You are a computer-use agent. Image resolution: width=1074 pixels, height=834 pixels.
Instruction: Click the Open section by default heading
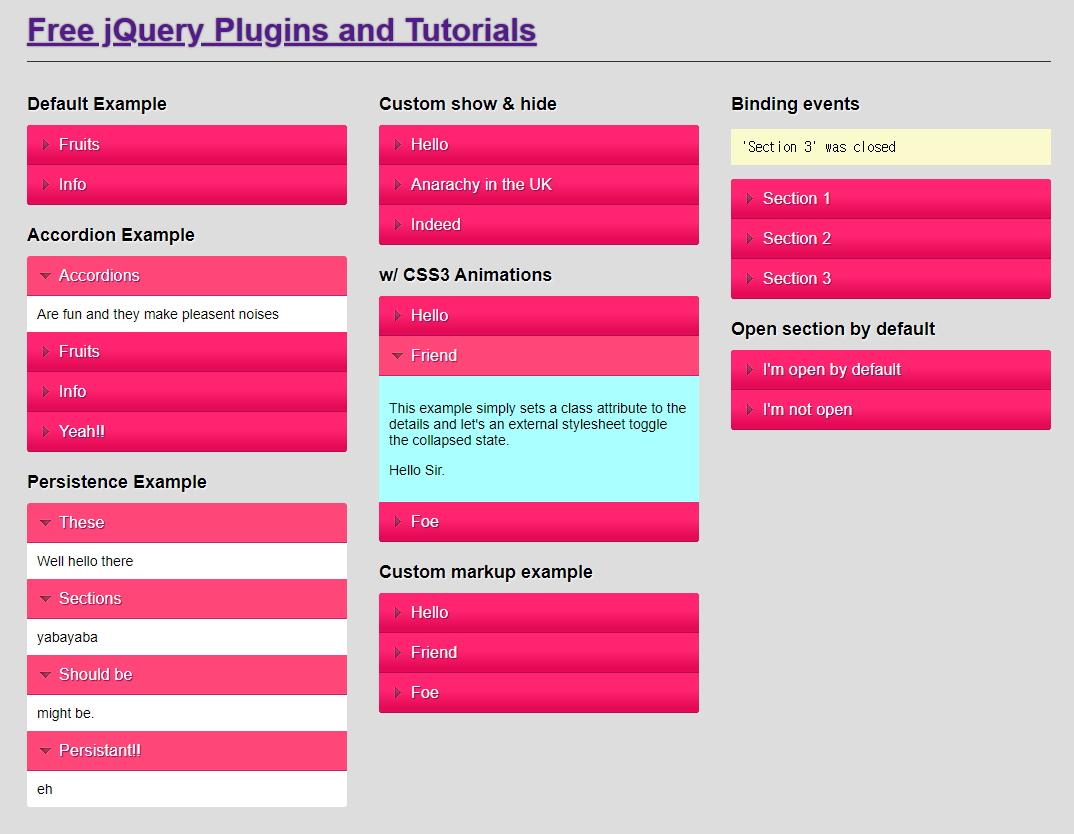pos(833,329)
